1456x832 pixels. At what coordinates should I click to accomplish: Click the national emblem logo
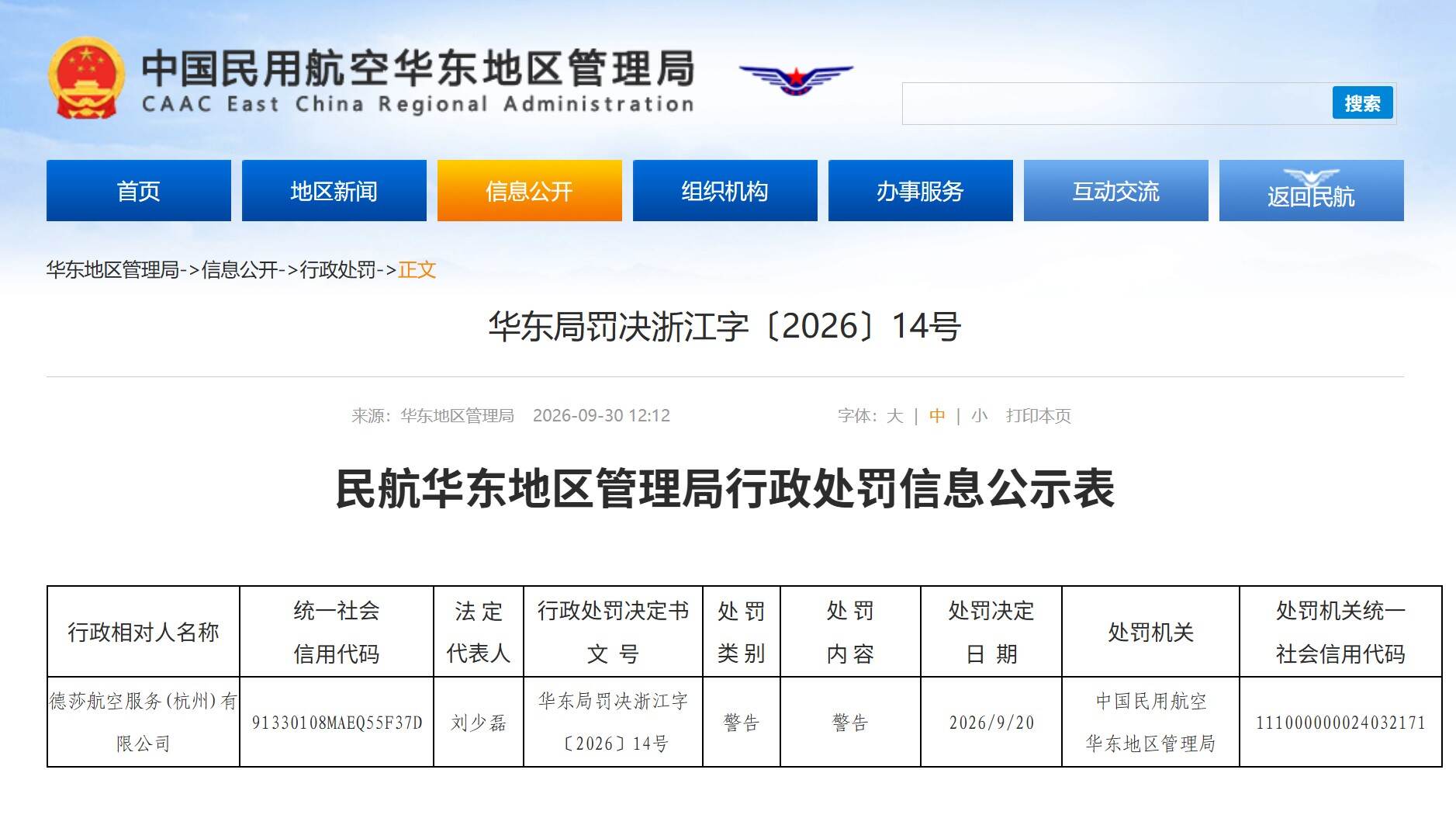tap(86, 78)
